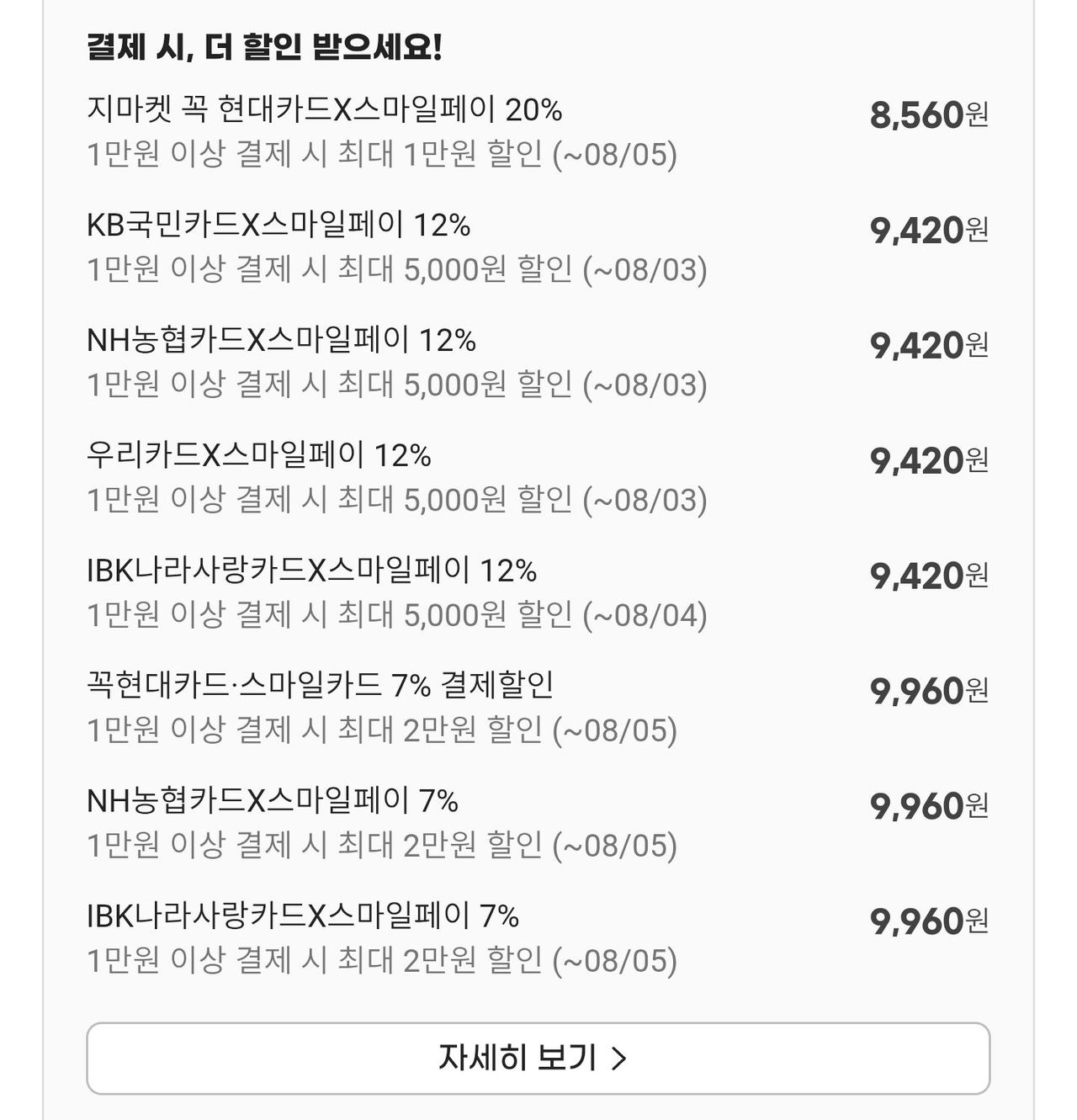Click NH농협카드 7% 최대 2만원 할인 condition
This screenshot has height=1120, width=1077.
(x=382, y=845)
